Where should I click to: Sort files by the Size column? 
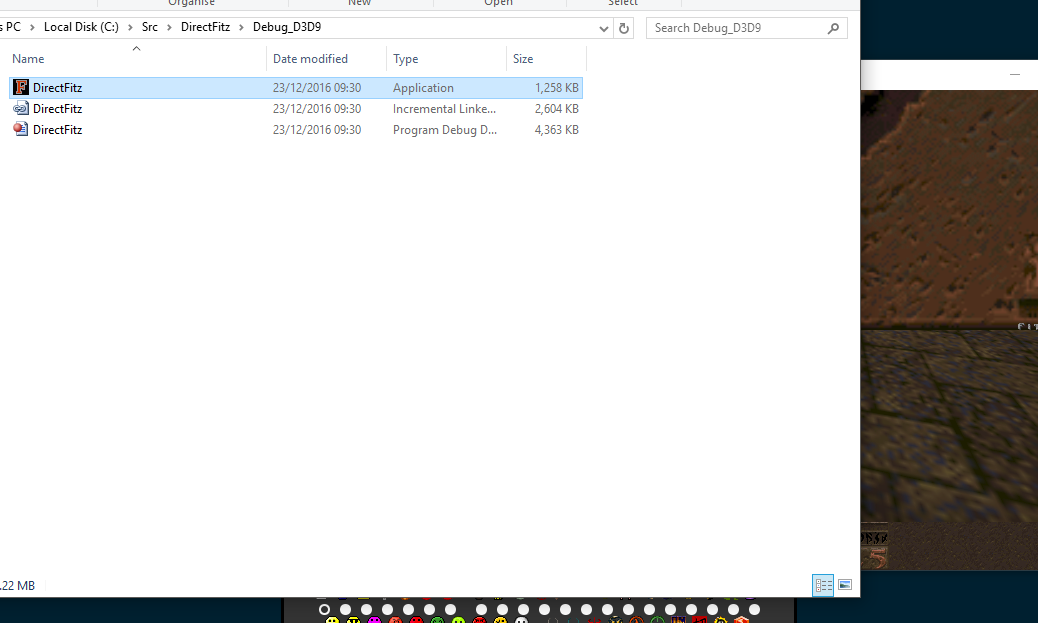(523, 59)
